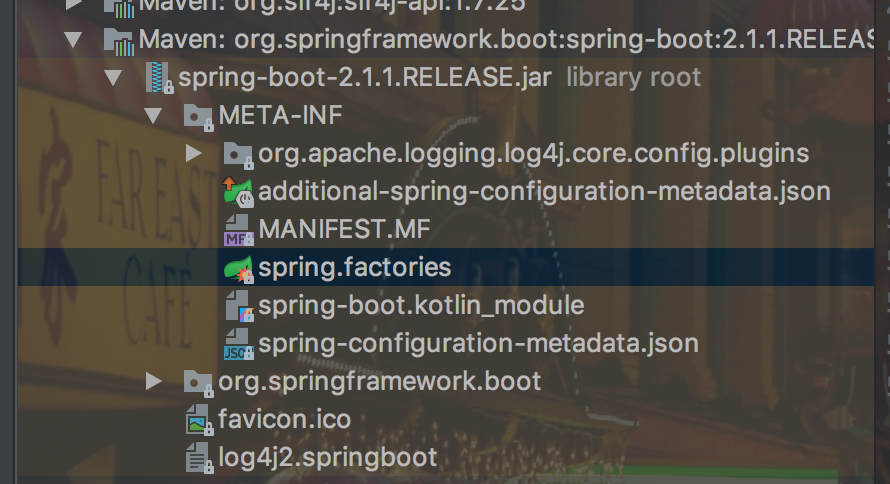The image size is (890, 484).
Task: Click the spring.factories leaf icon
Action: [x=238, y=268]
